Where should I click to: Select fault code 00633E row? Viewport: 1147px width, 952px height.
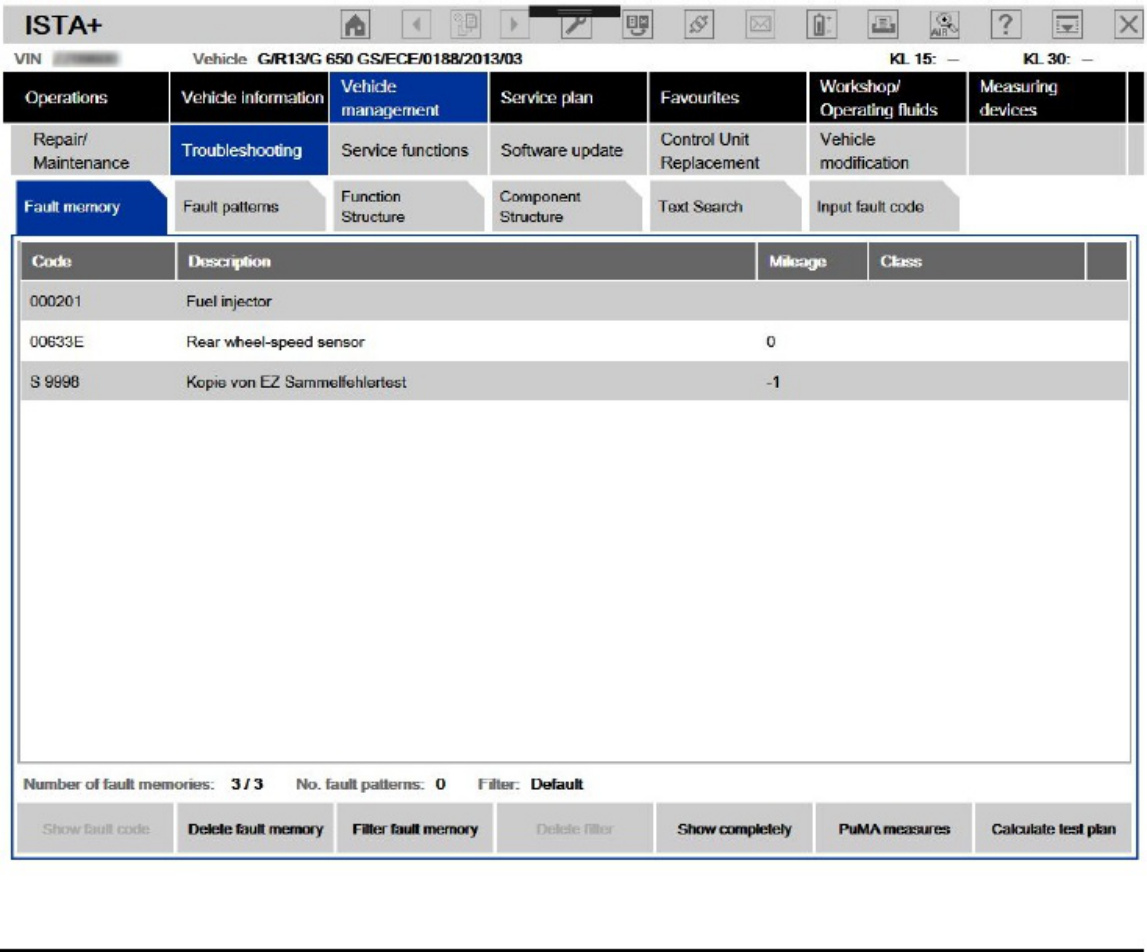[x=574, y=342]
